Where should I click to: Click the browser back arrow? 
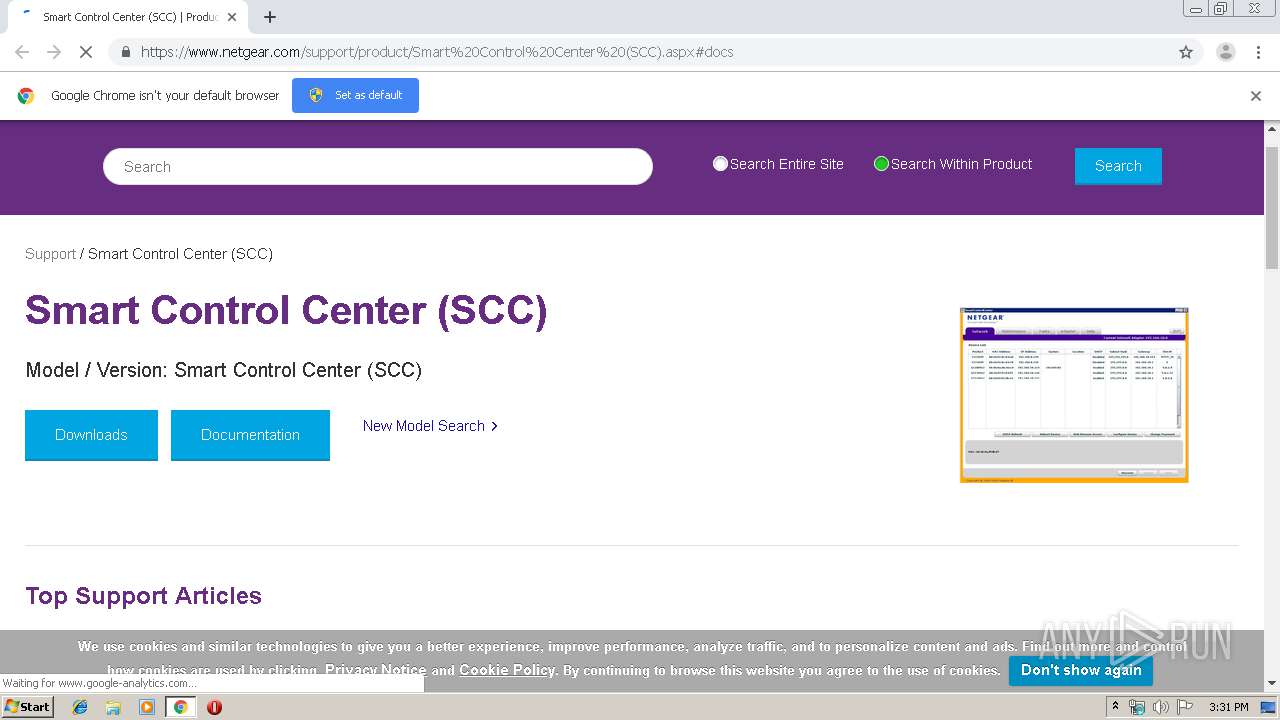22,52
